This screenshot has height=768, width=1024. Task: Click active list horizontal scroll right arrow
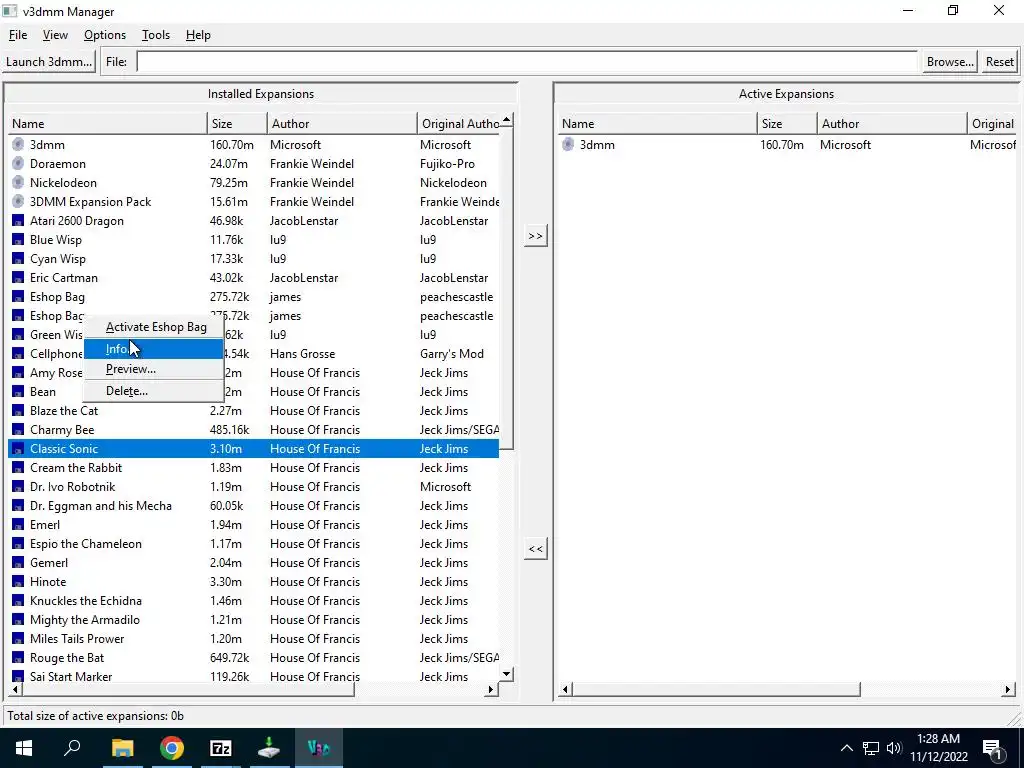point(1008,689)
